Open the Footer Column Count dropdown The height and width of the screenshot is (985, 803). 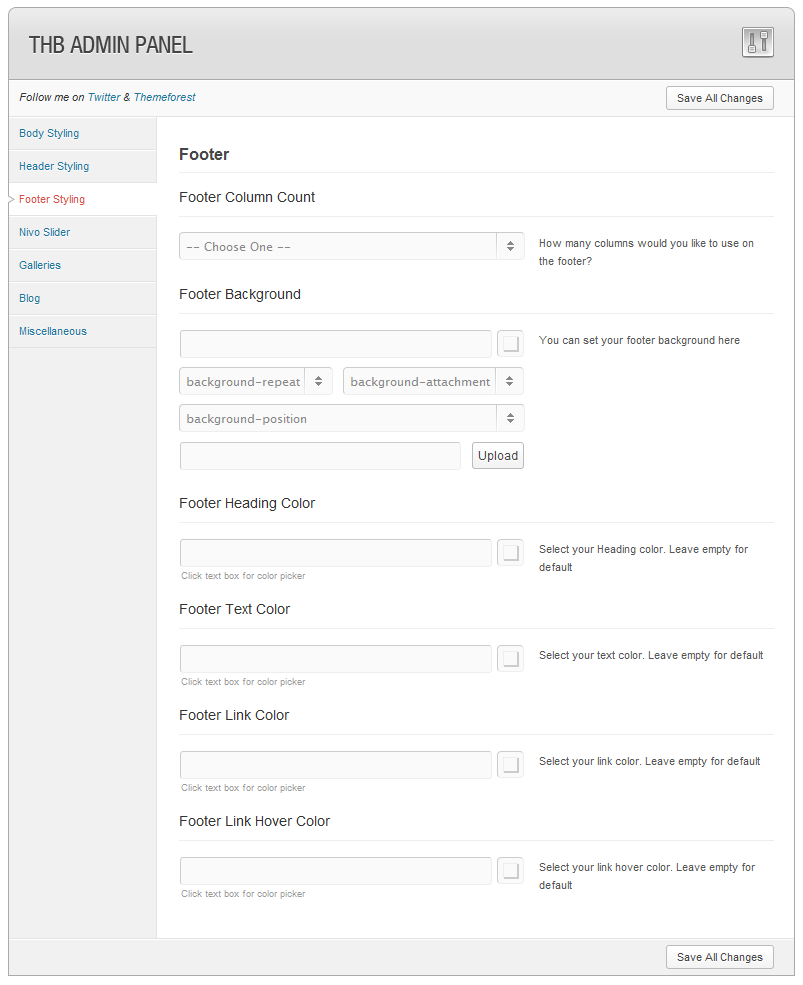pos(351,246)
